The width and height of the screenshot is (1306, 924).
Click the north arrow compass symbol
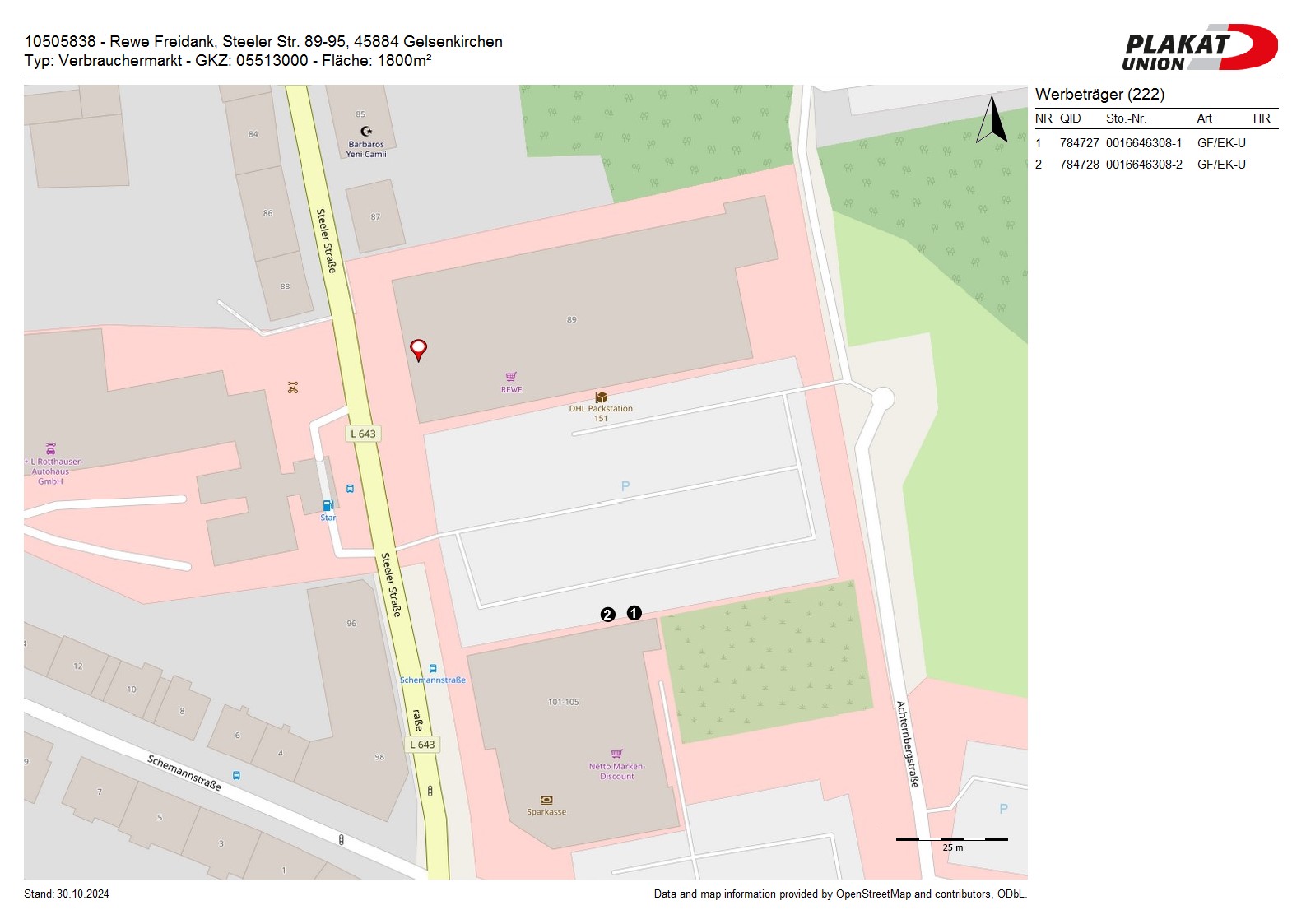pyautogui.click(x=992, y=120)
